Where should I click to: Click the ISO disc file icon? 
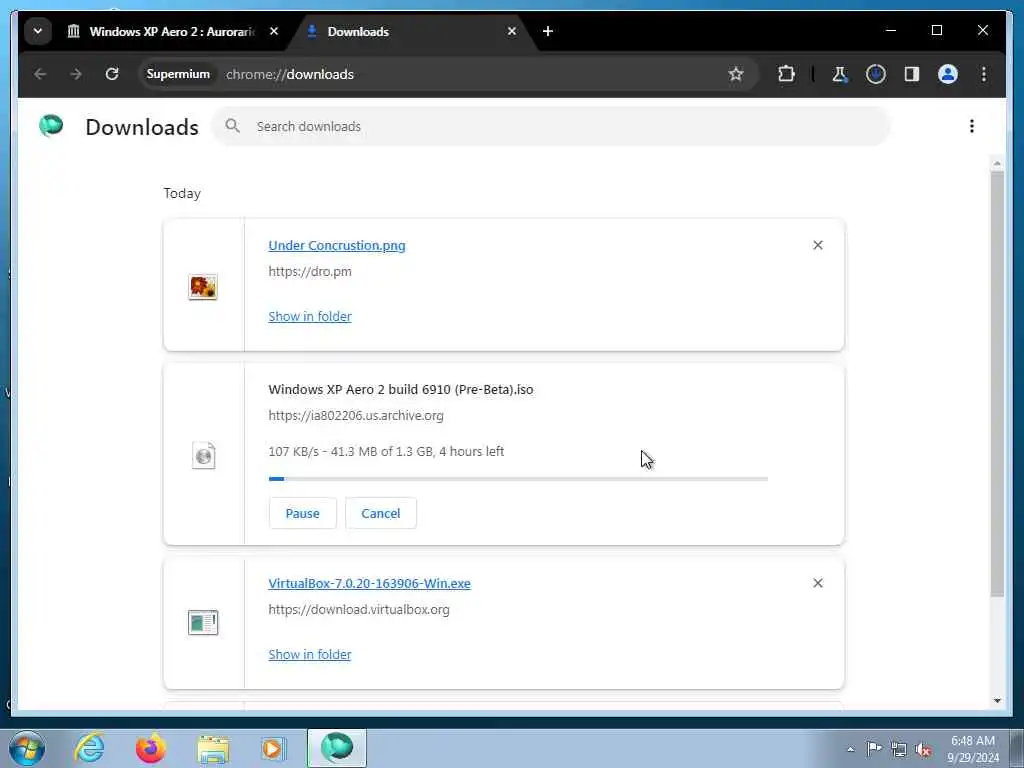204,456
